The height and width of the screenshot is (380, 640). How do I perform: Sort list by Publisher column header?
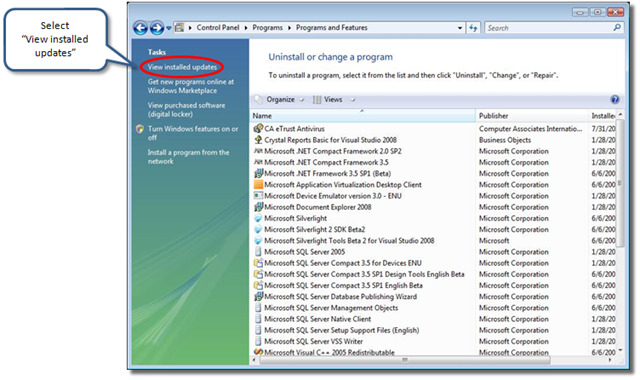(531, 116)
